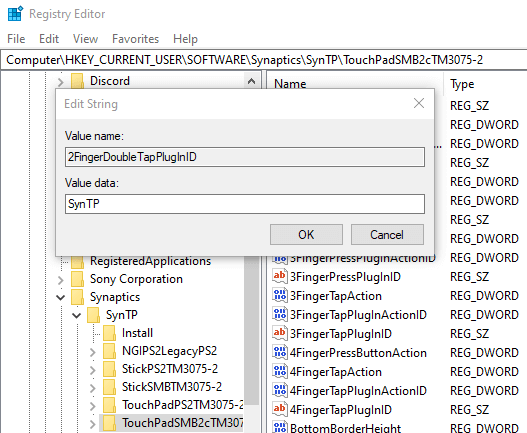
Task: Select the StickSMBTM3075-2 key
Action: tap(172, 387)
